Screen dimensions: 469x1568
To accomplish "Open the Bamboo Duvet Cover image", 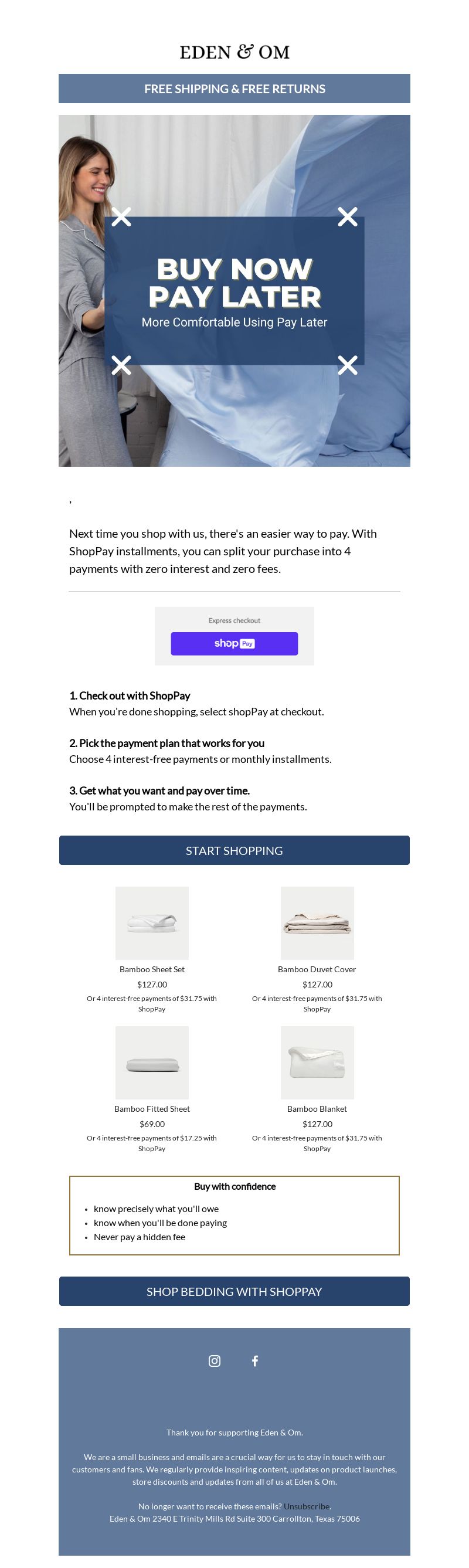I will [x=317, y=923].
